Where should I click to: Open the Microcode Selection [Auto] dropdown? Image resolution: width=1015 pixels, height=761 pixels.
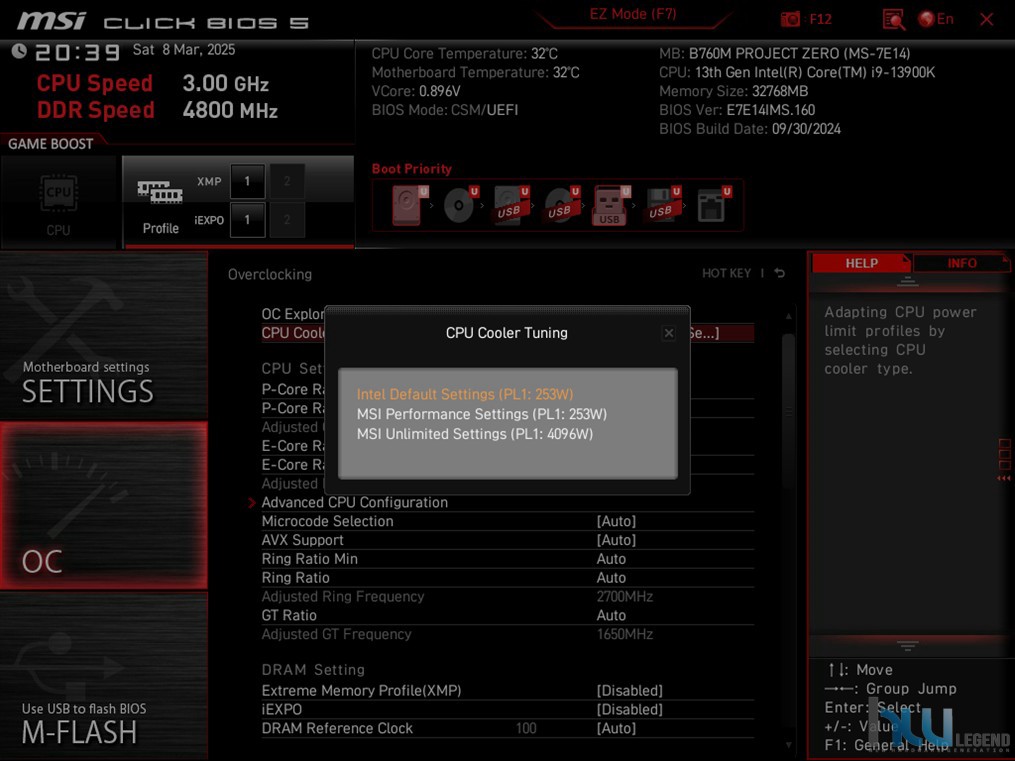point(616,521)
